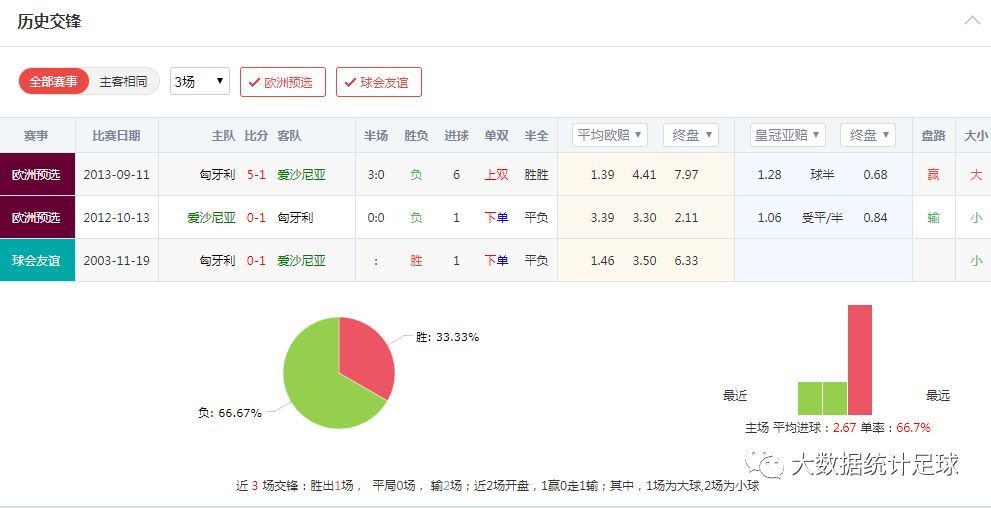Click the 输 result in the 盘路 column
This screenshot has height=508, width=991.
click(933, 217)
